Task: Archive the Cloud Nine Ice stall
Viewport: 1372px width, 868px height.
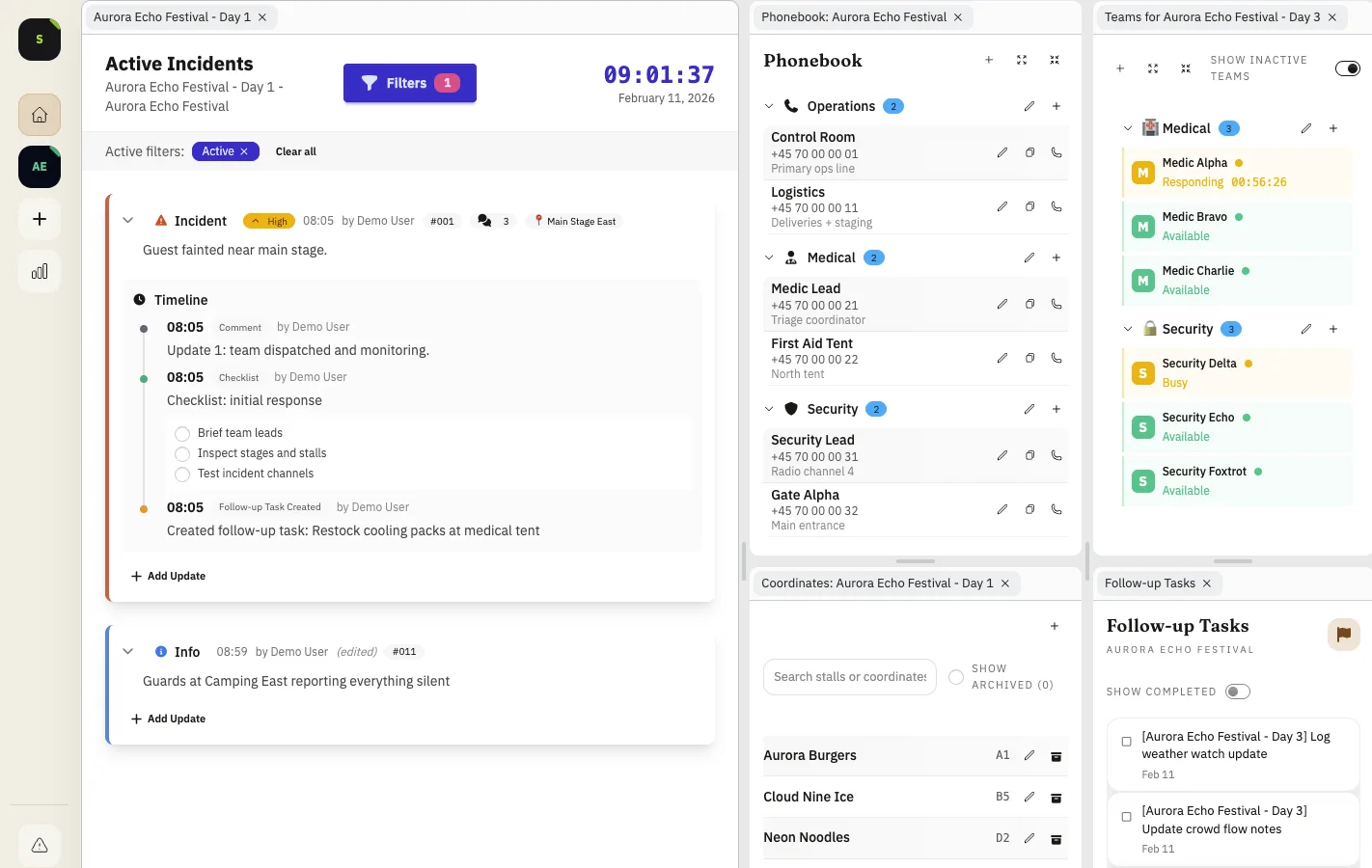Action: click(1056, 798)
